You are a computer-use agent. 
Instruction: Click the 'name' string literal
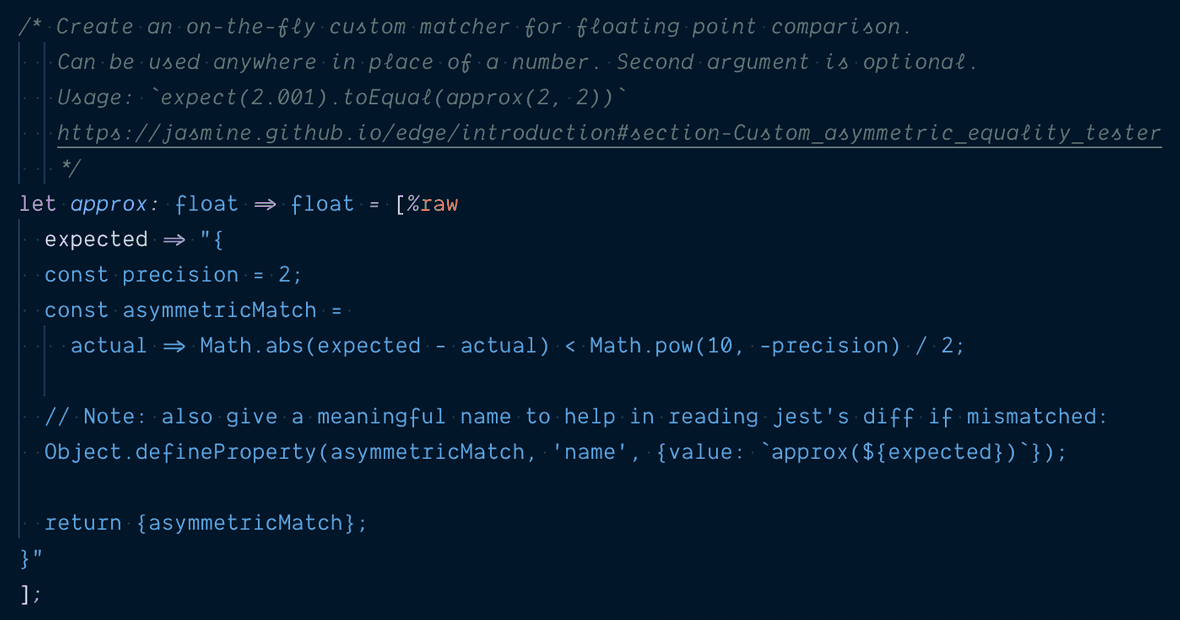coord(590,452)
